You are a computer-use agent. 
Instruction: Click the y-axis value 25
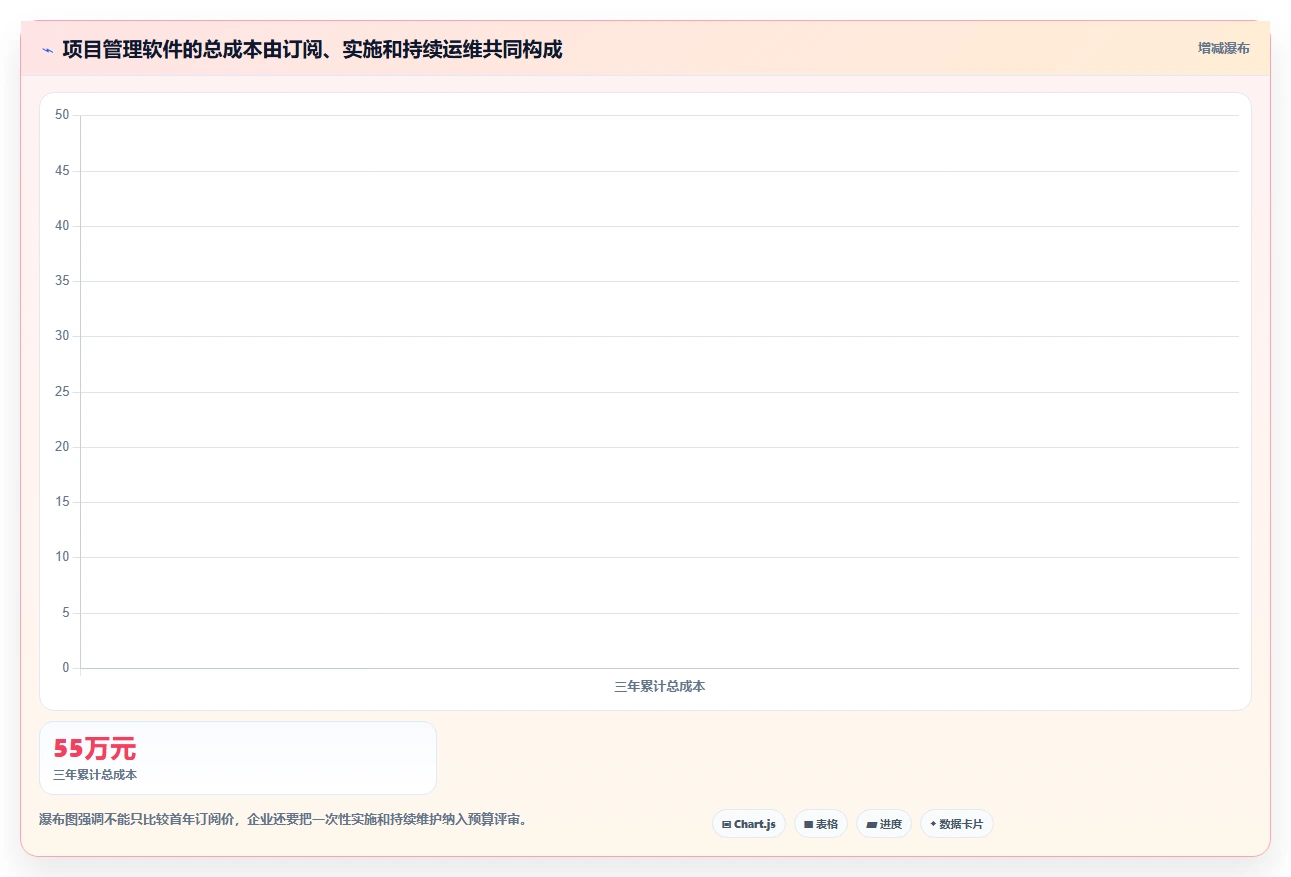pos(62,392)
